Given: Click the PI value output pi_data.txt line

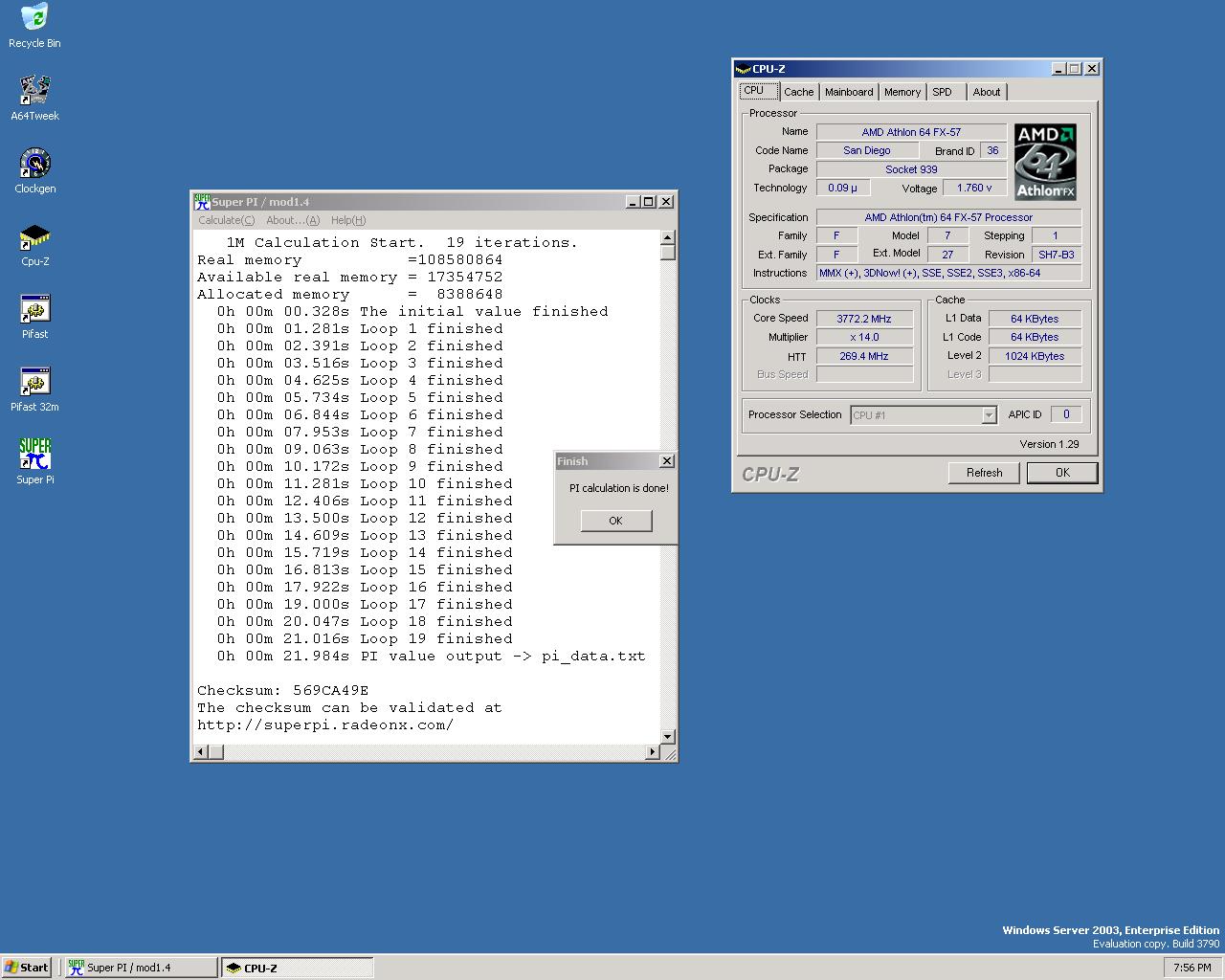Looking at the screenshot, I should (x=431, y=656).
